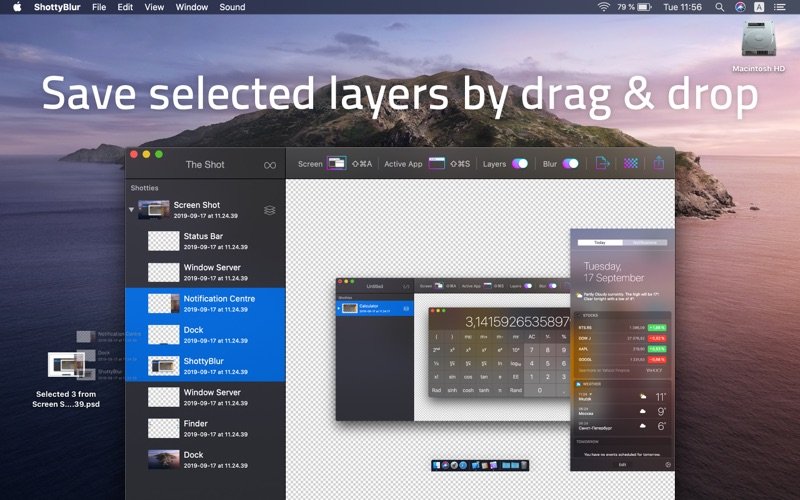Viewport: 800px width, 500px height.
Task: Open the Sound menu
Action: point(232,7)
